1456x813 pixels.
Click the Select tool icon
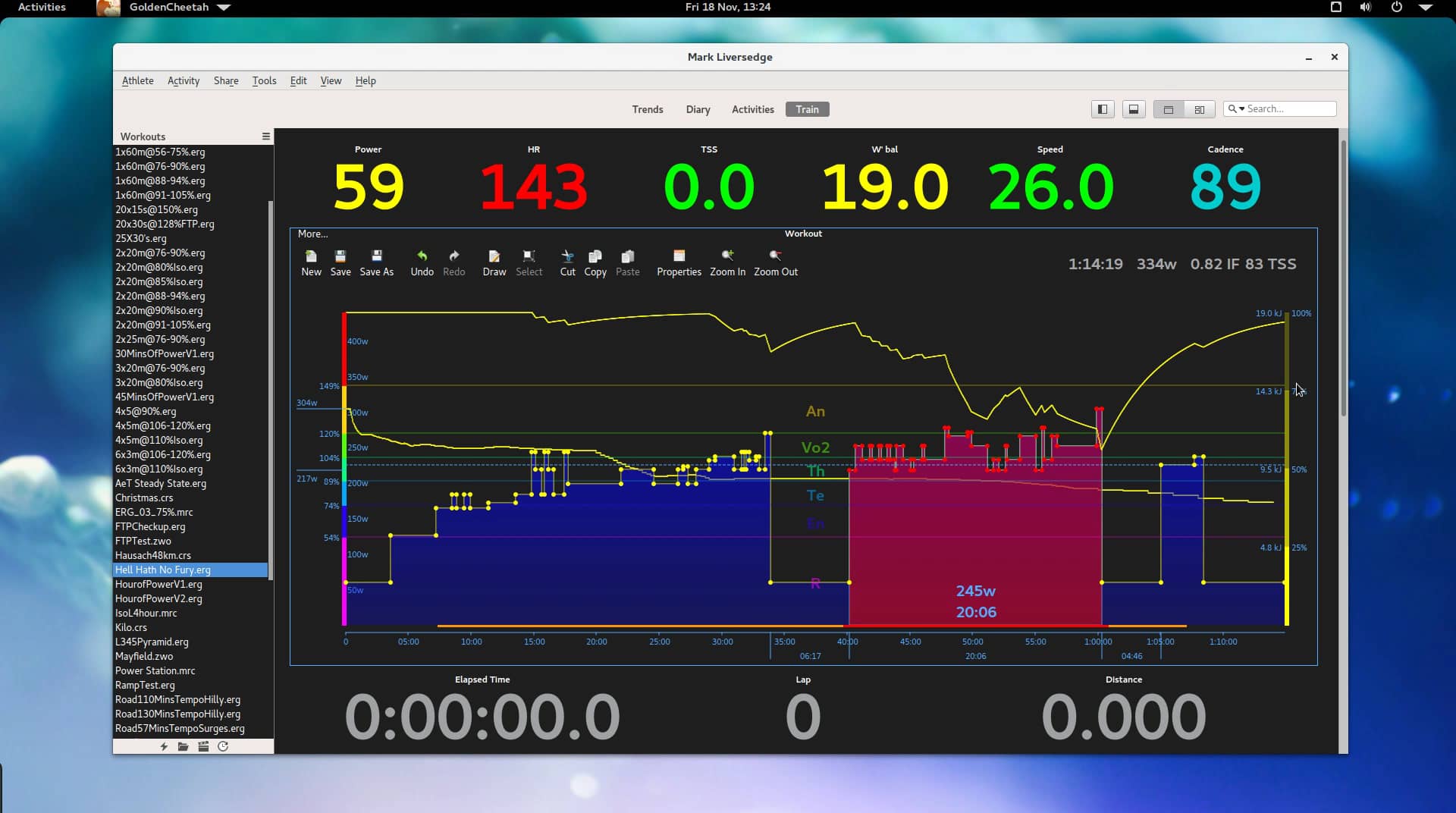(529, 262)
